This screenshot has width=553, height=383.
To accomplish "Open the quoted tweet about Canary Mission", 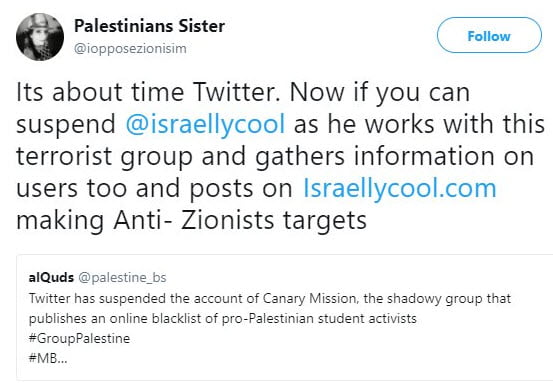I will [285, 317].
